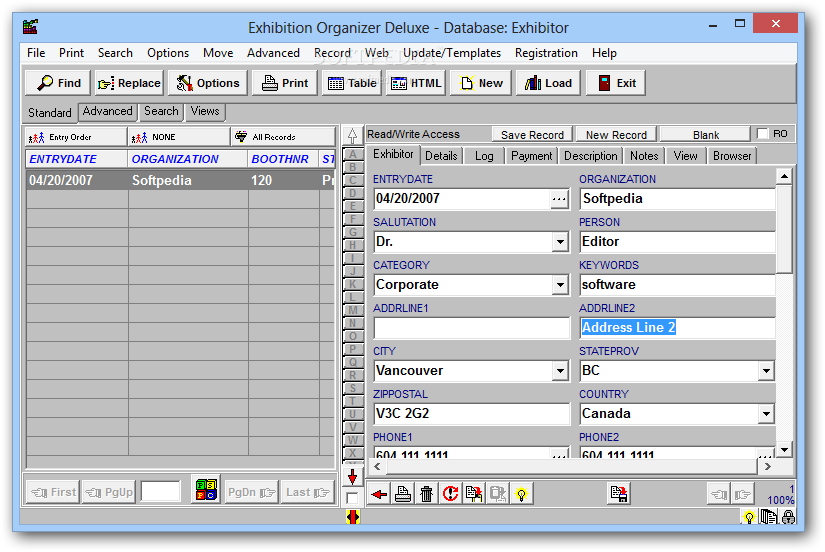This screenshot has height=552, width=825.
Task: Click the red and yellow splitter icon
Action: pyautogui.click(x=353, y=517)
